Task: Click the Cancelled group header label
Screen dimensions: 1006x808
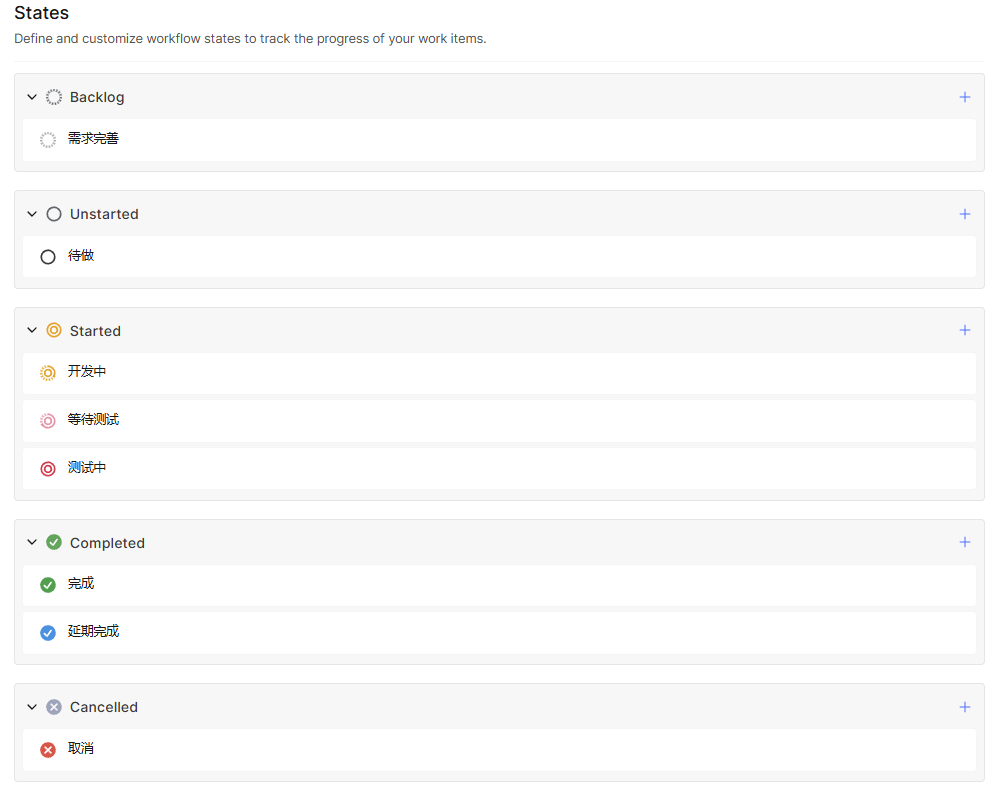Action: pos(104,707)
